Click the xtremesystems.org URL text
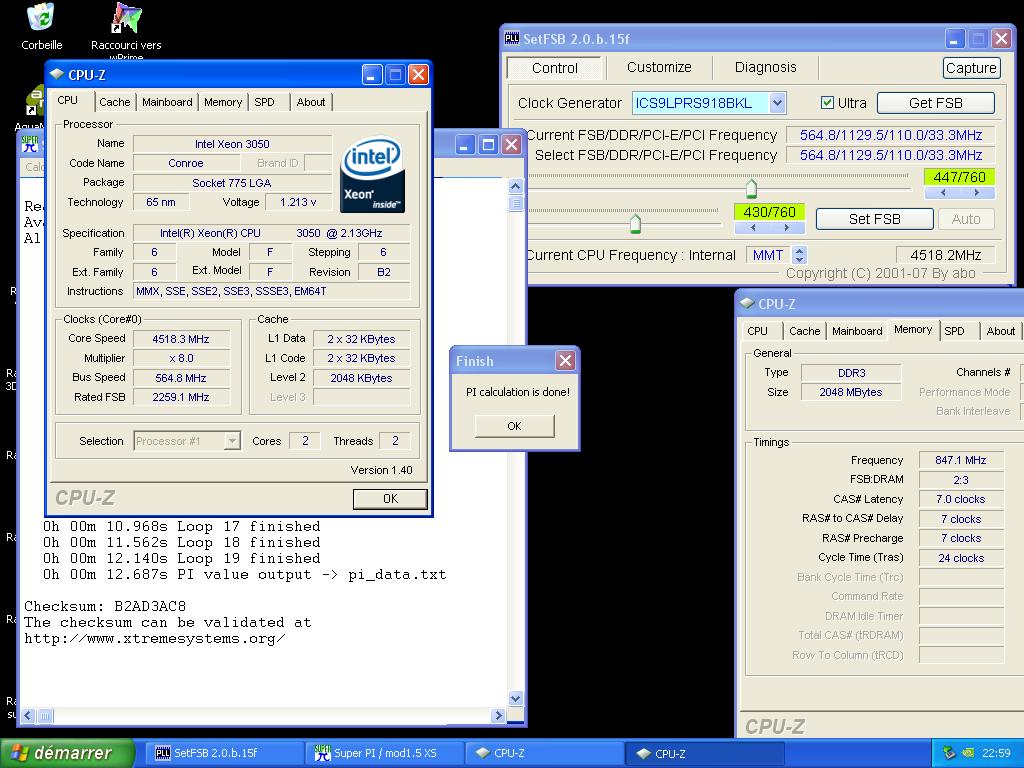The image size is (1024, 768). (x=155, y=639)
